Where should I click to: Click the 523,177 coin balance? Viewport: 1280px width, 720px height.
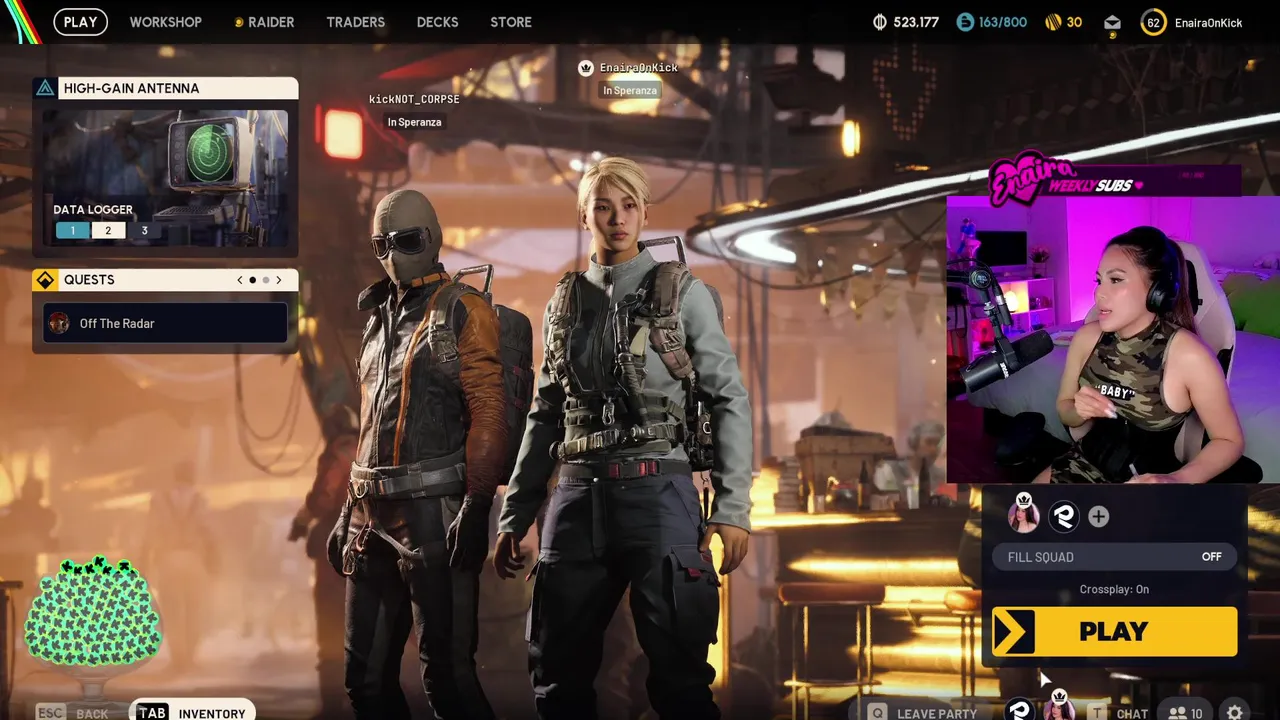[916, 22]
